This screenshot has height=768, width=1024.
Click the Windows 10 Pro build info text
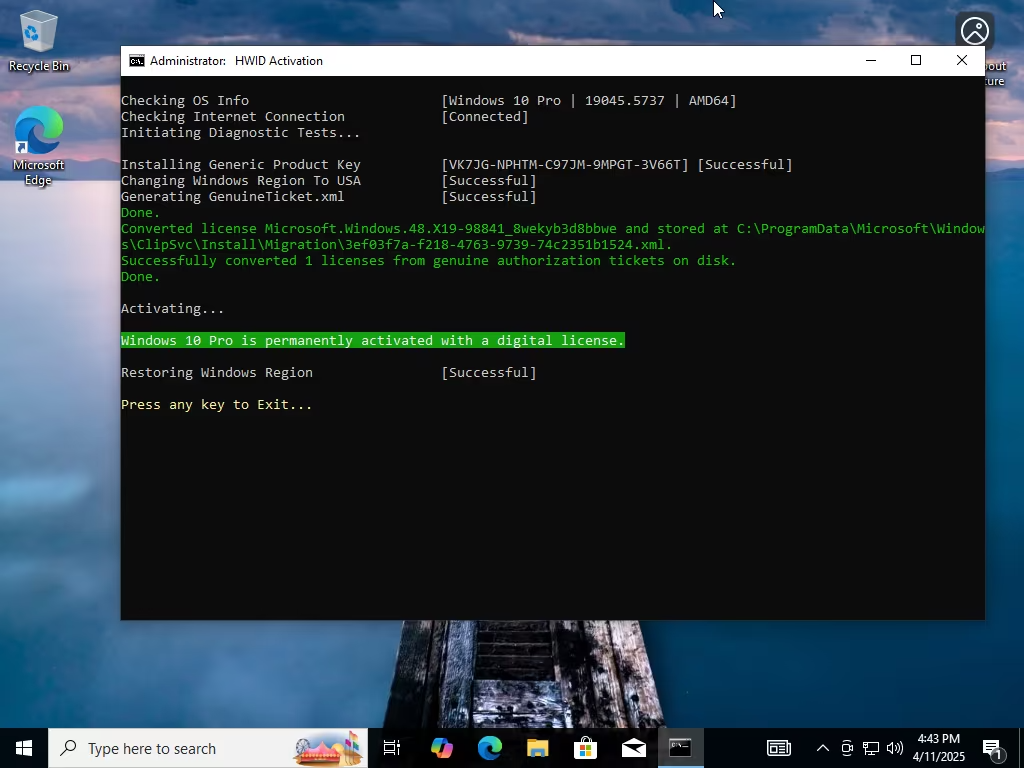click(589, 101)
